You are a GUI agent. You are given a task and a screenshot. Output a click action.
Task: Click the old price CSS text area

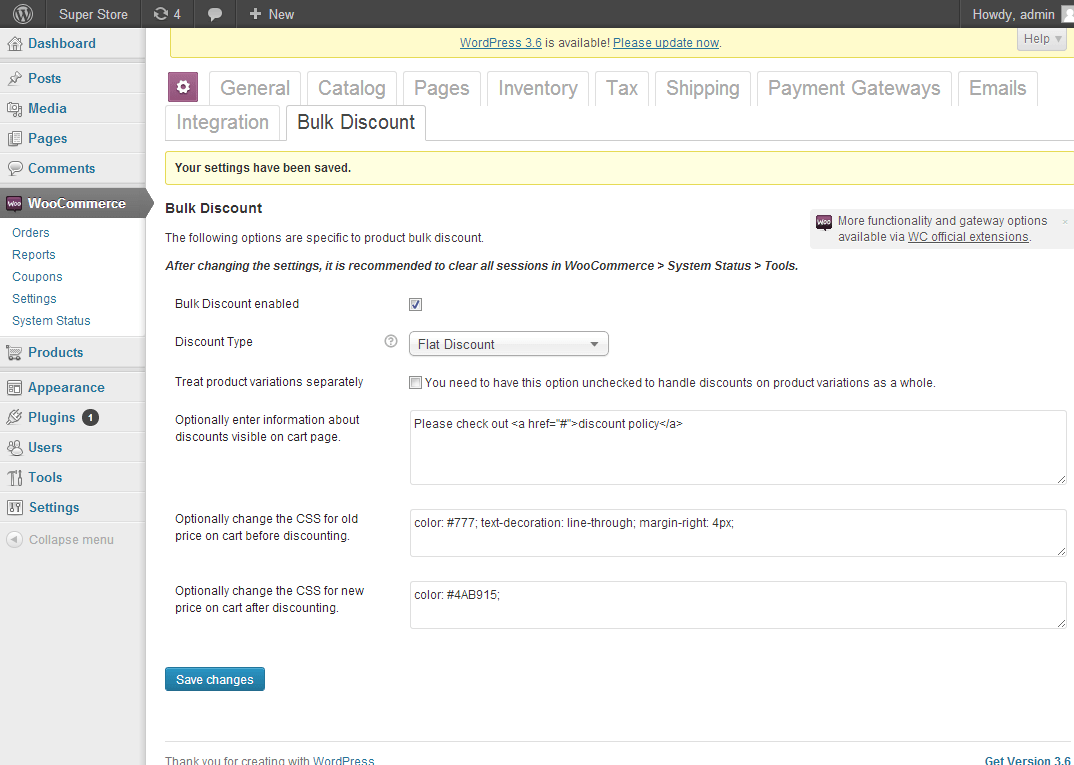[x=738, y=533]
